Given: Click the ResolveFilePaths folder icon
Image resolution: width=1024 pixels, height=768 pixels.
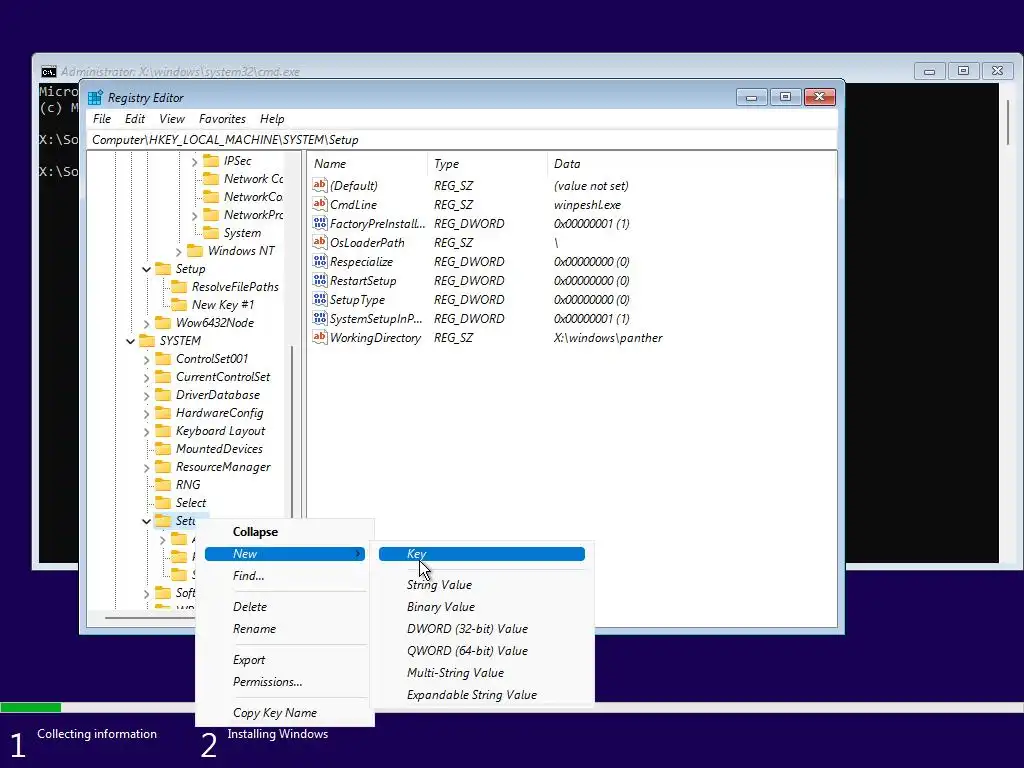Looking at the screenshot, I should coord(179,287).
